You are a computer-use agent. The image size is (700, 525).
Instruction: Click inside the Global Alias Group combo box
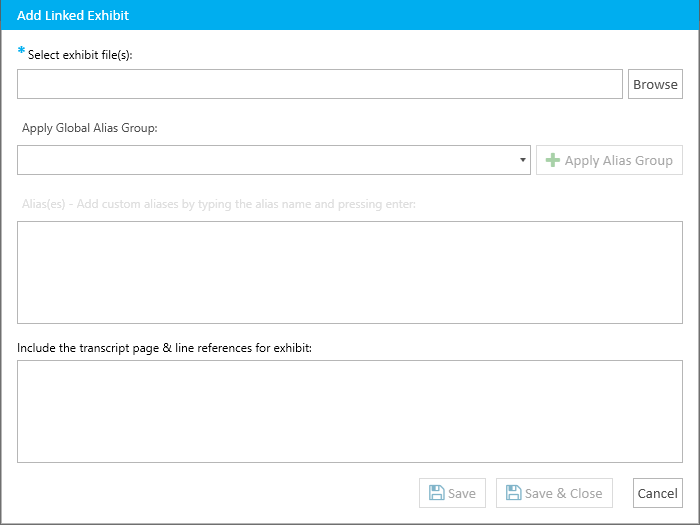pyautogui.click(x=274, y=160)
